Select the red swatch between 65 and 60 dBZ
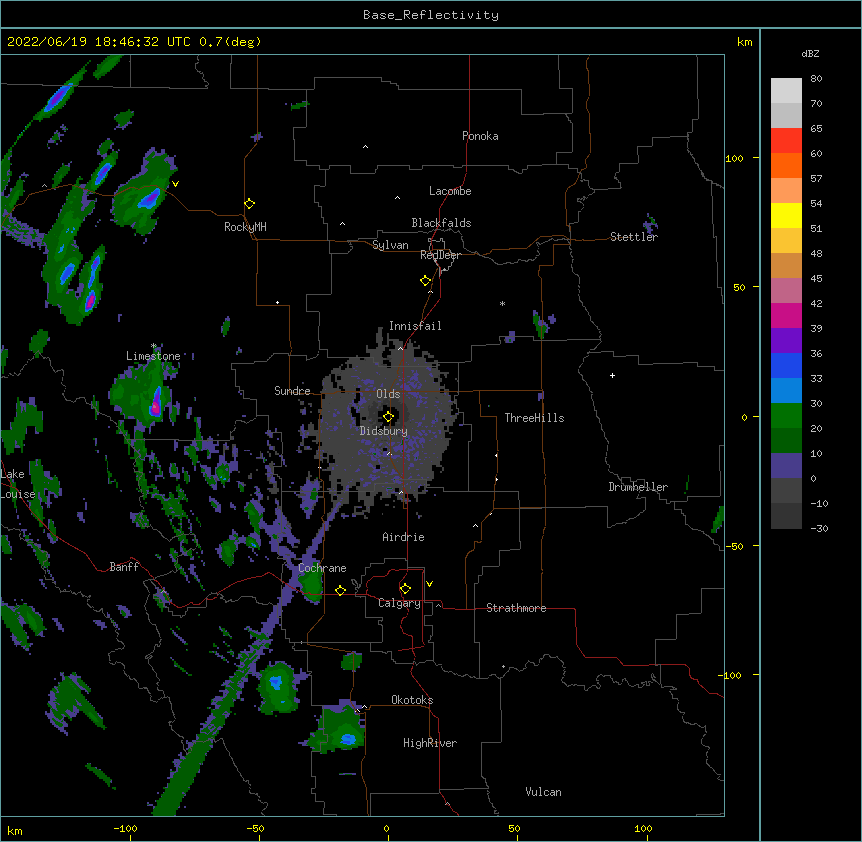Screen dimensions: 862x842 point(786,141)
